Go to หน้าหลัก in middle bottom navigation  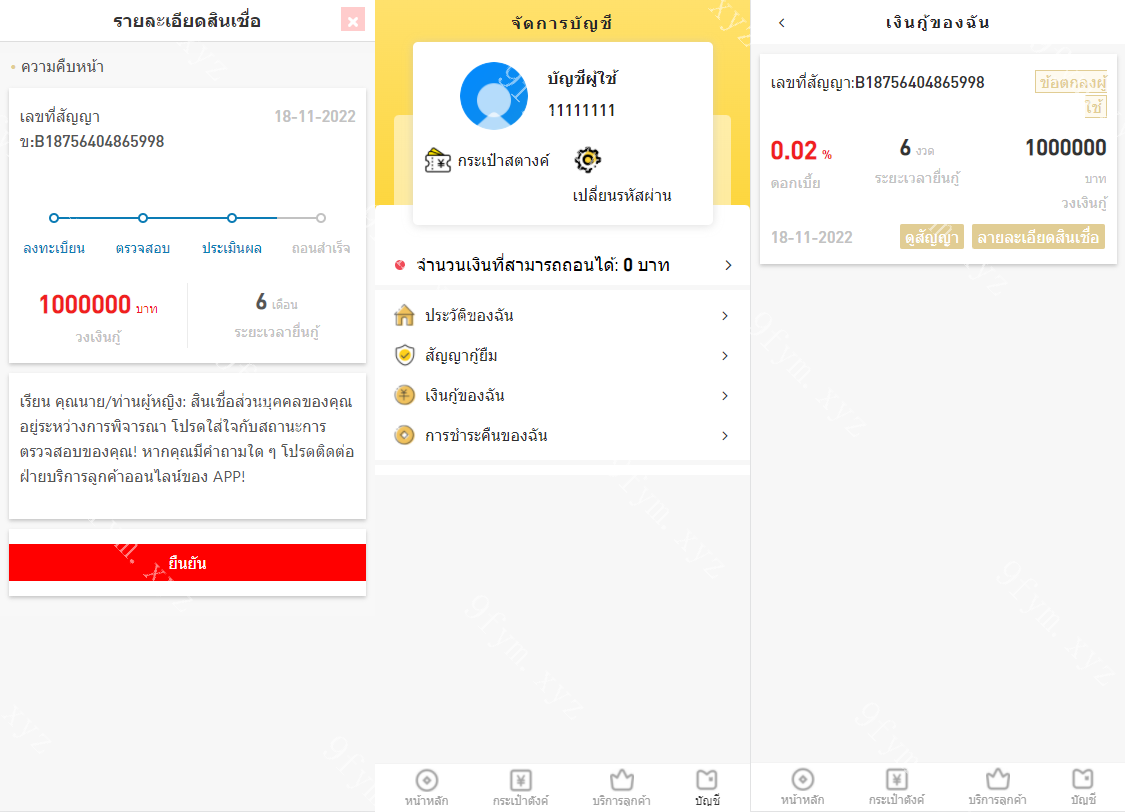[427, 788]
